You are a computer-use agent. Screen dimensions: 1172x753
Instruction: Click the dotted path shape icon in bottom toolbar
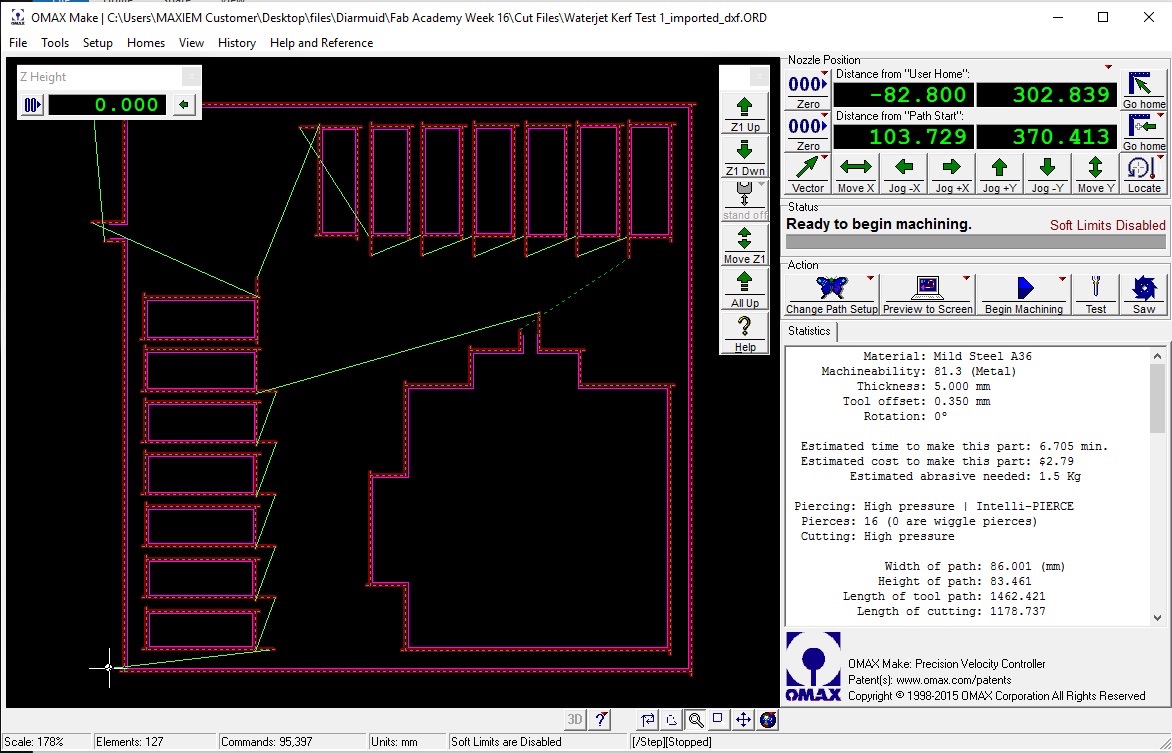[x=671, y=719]
